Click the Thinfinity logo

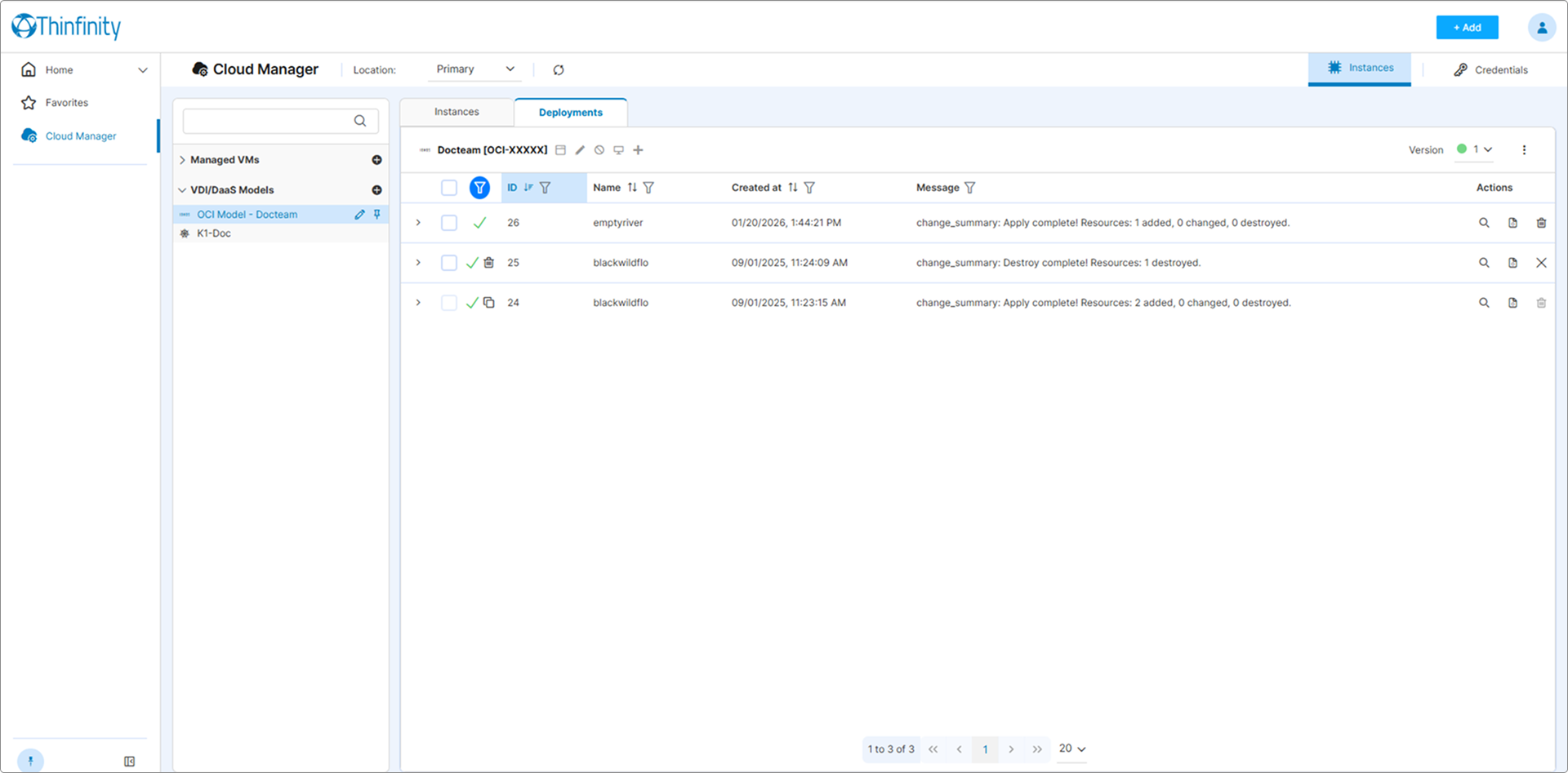pyautogui.click(x=66, y=26)
